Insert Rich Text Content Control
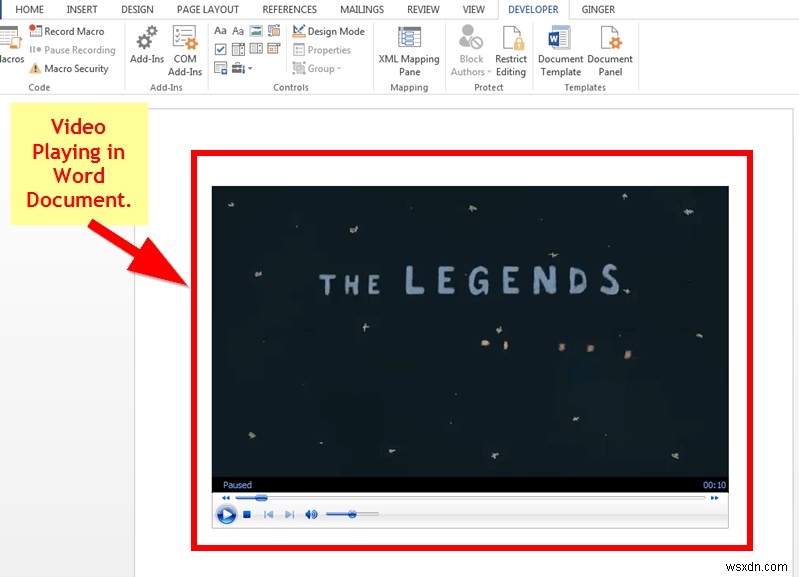 (220, 31)
